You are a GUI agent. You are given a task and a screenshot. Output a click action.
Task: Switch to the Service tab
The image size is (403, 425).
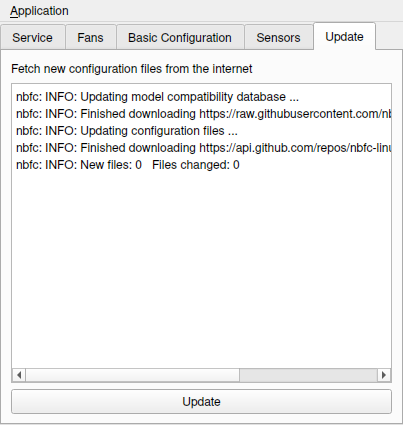[x=32, y=37]
